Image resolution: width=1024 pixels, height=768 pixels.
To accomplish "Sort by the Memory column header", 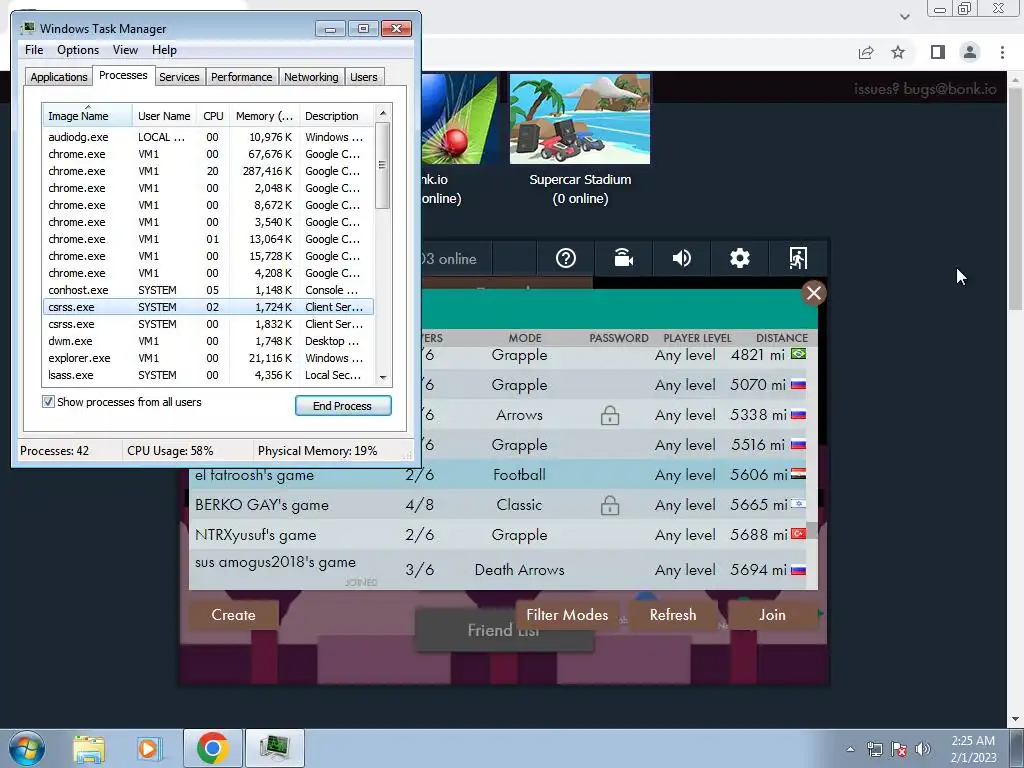I will [x=264, y=116].
